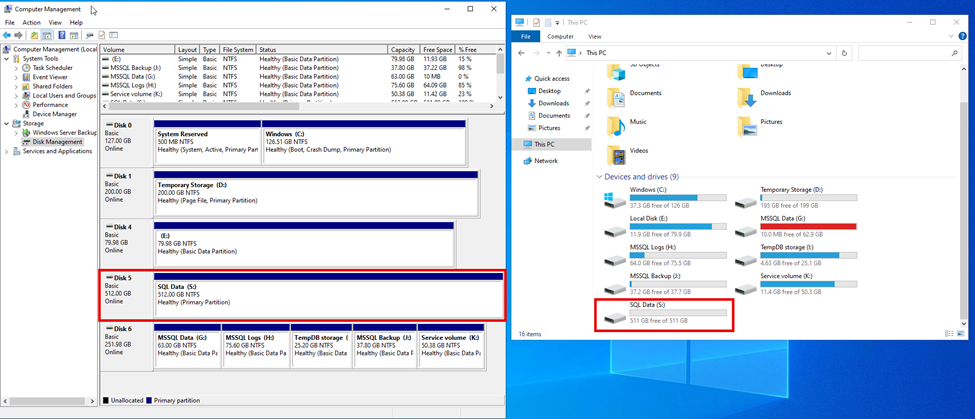This screenshot has height=419, width=975.
Task: Open the Computer ribbon tab
Action: (560, 37)
